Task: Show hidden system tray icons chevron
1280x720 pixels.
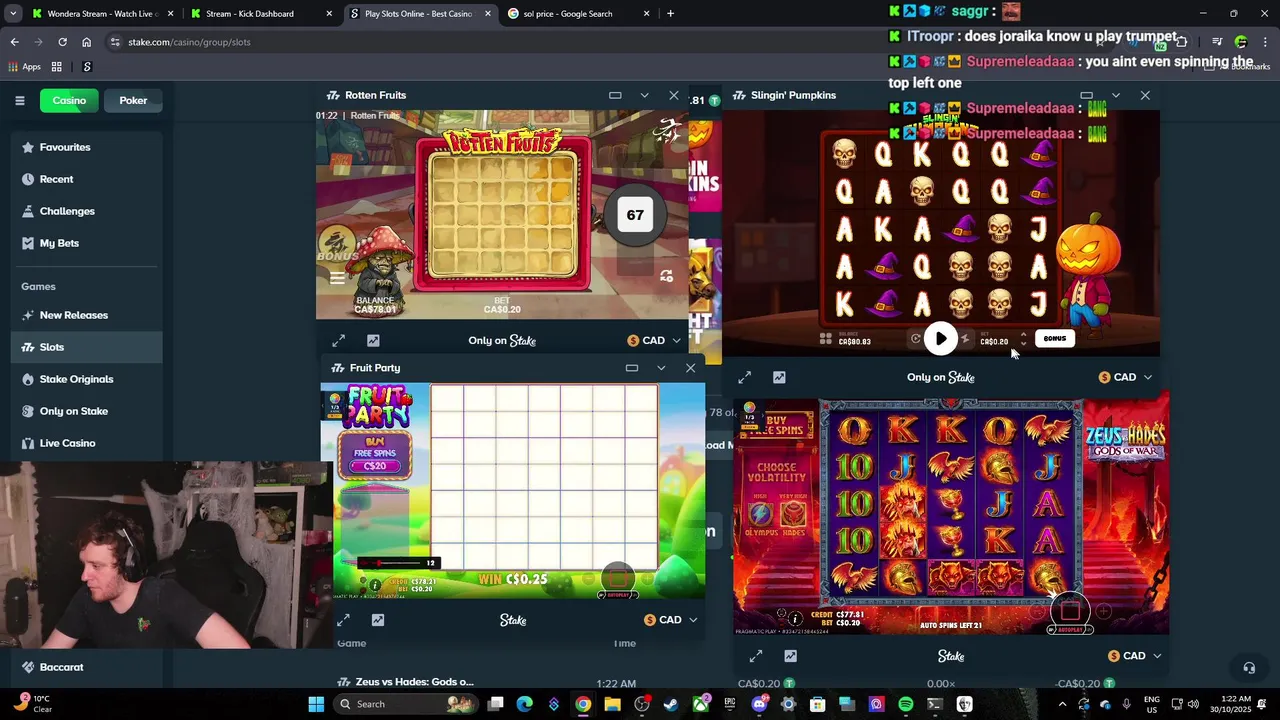Action: [1064, 704]
